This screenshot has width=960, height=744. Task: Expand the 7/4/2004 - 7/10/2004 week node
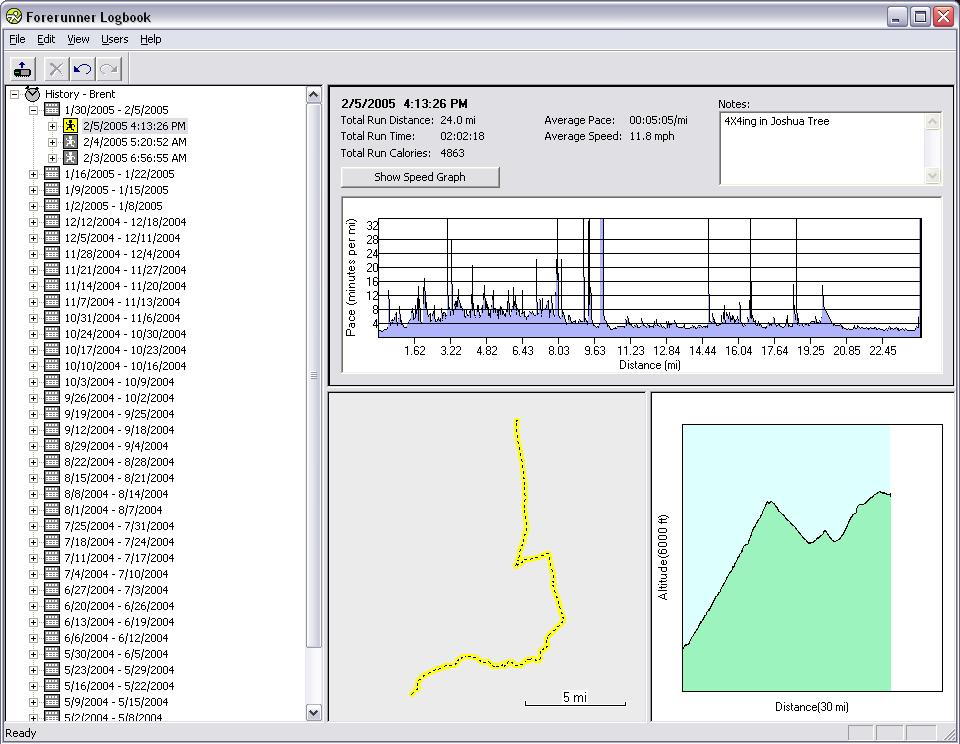(34, 574)
